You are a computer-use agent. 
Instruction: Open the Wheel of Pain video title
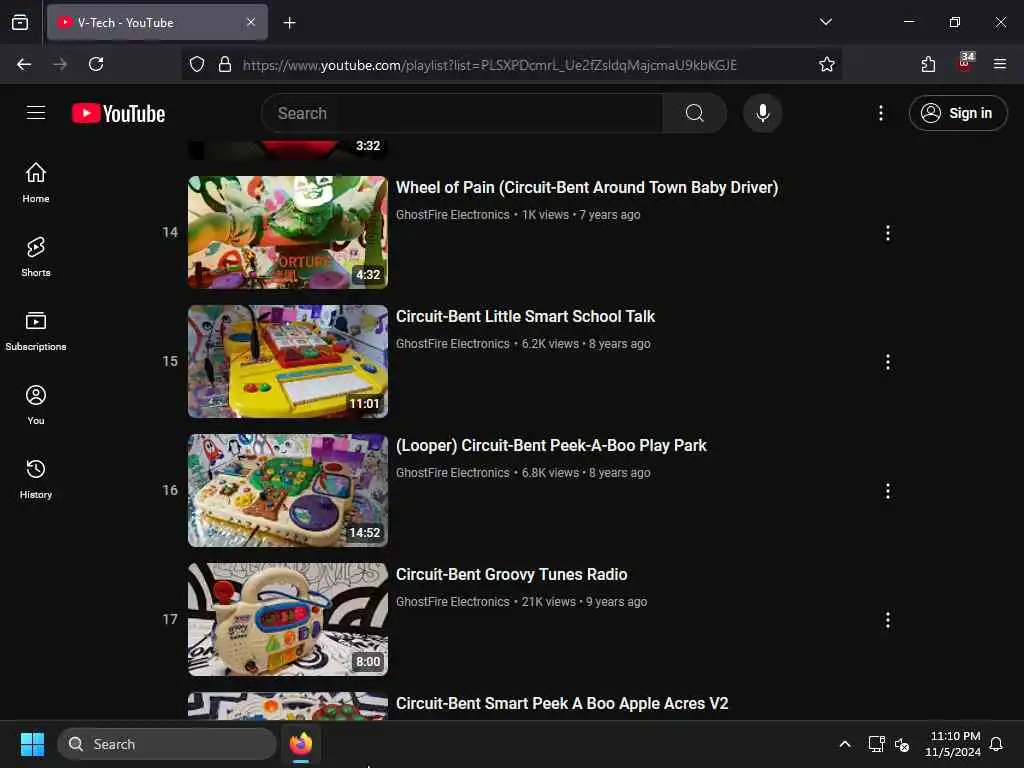[587, 187]
